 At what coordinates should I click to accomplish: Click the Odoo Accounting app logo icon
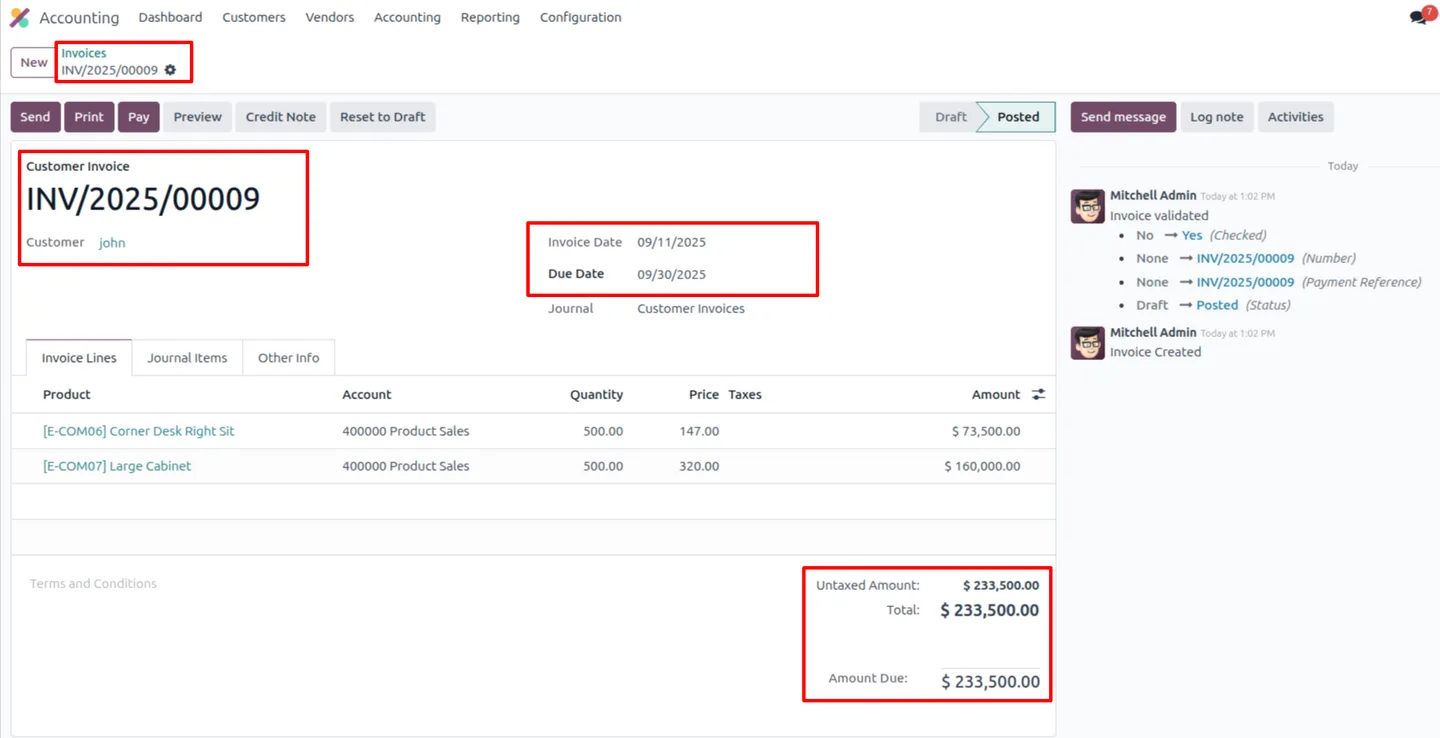20,17
